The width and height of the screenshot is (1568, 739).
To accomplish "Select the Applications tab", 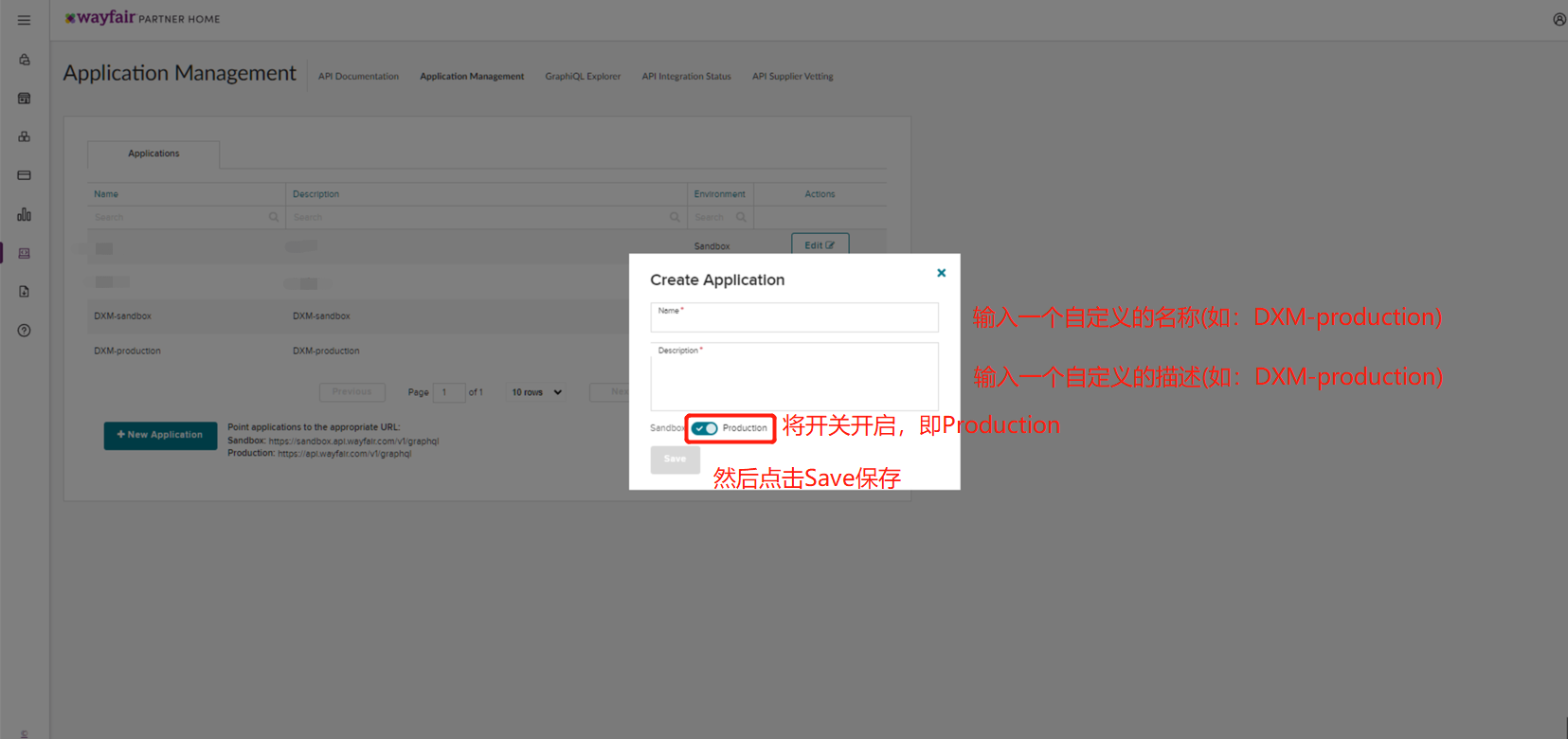I will 153,153.
